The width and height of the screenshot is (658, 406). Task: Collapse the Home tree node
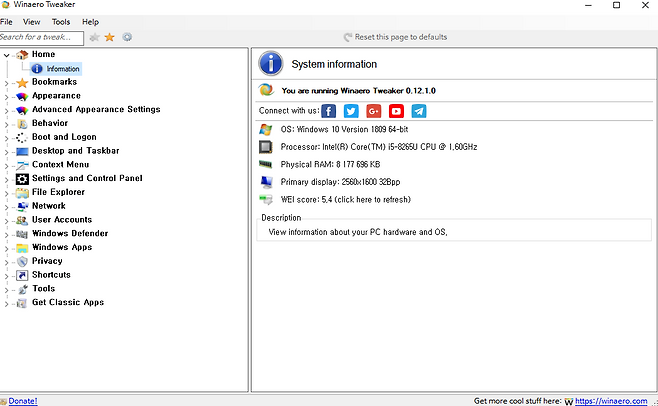coord(7,55)
